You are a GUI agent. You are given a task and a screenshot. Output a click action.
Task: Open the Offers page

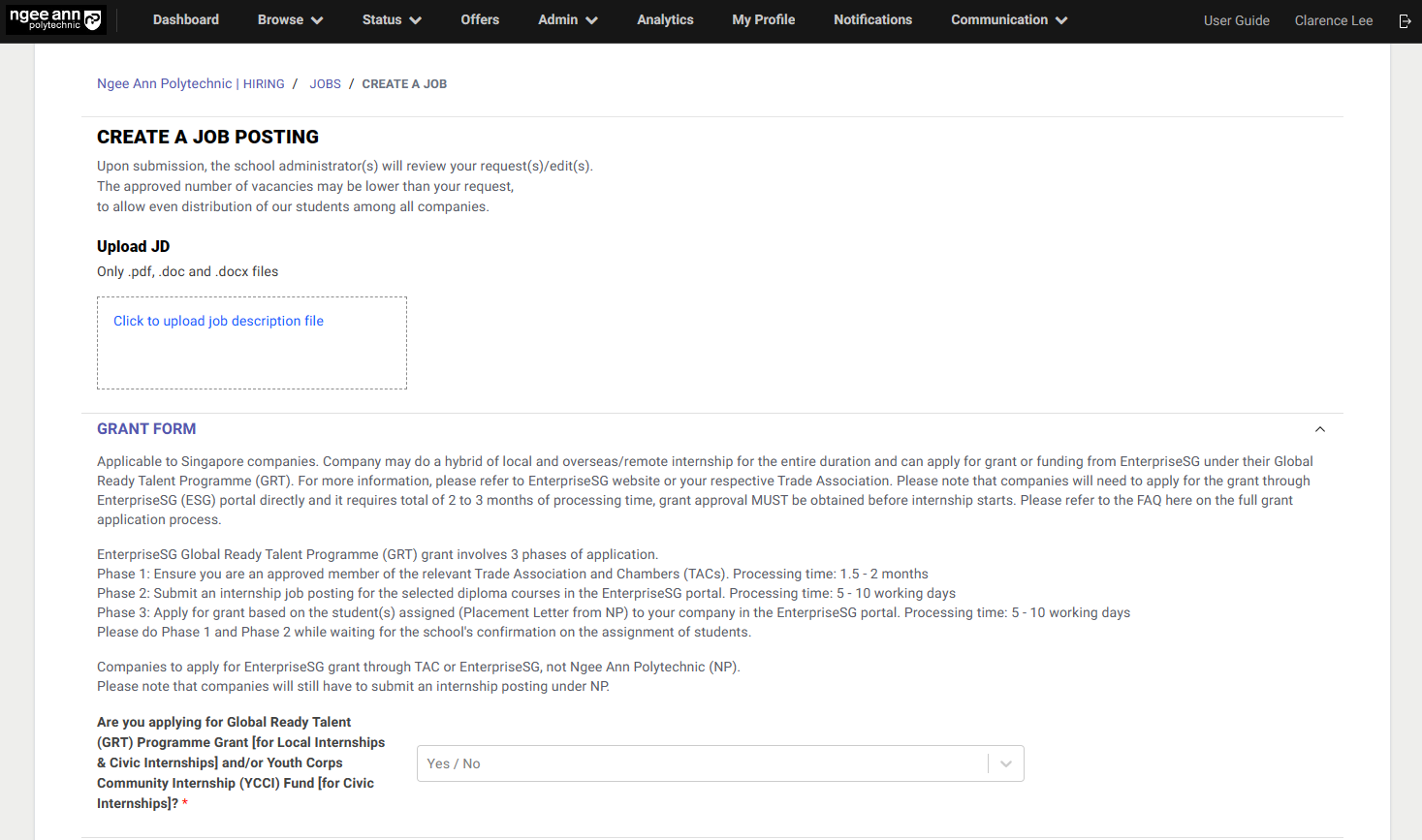pyautogui.click(x=480, y=19)
